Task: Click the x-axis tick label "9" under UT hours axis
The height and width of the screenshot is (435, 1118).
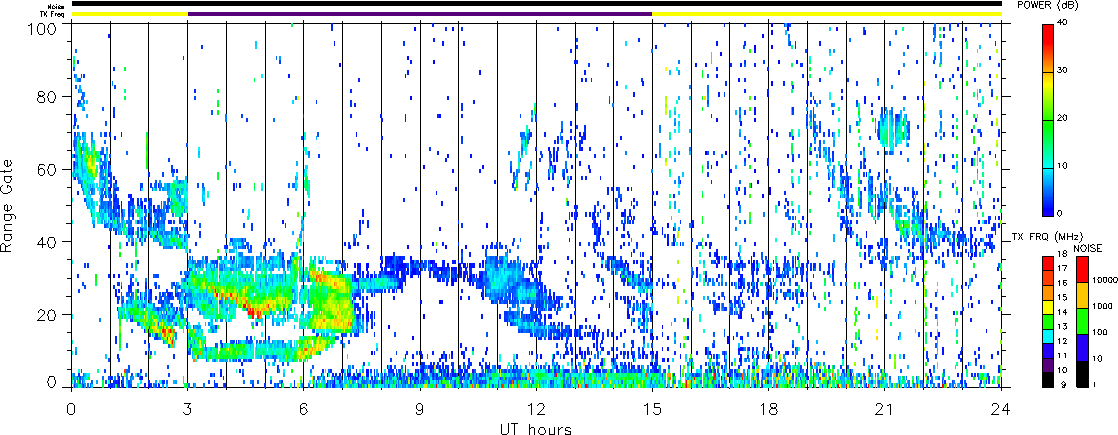Action: (420, 408)
